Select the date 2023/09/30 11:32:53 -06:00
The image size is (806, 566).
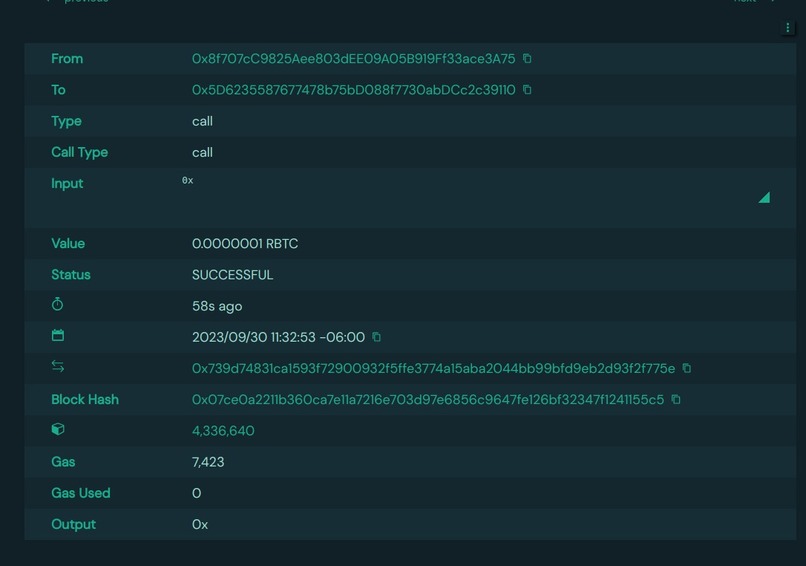[278, 337]
